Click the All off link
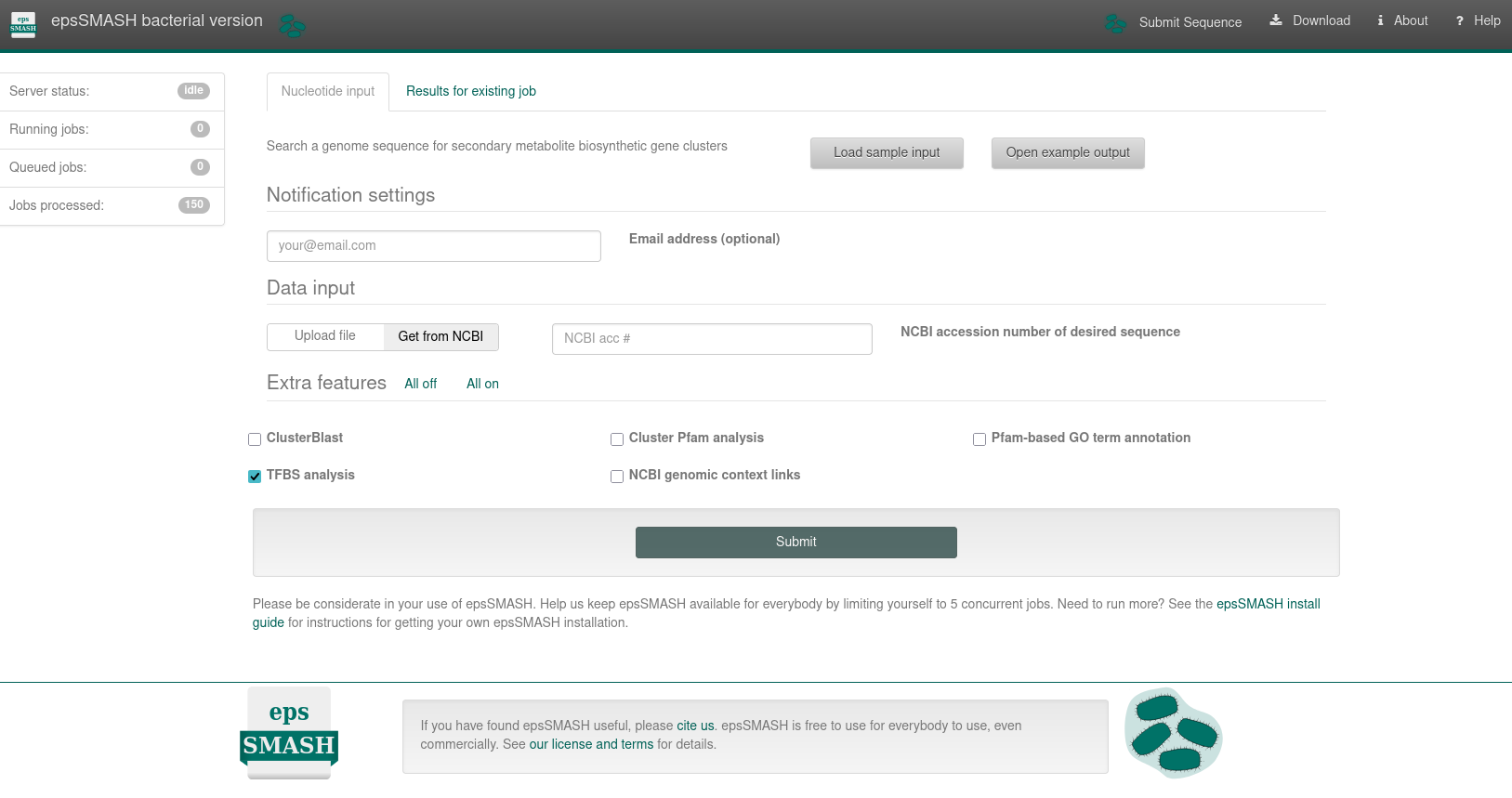This screenshot has width=1512, height=798. 420,384
